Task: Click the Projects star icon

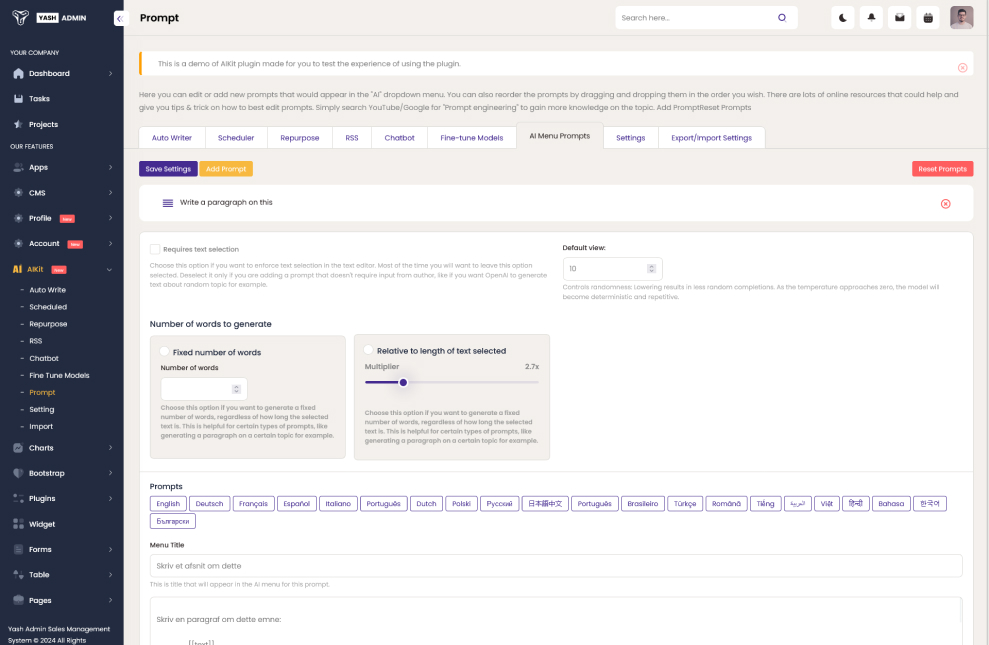Action: pos(18,124)
